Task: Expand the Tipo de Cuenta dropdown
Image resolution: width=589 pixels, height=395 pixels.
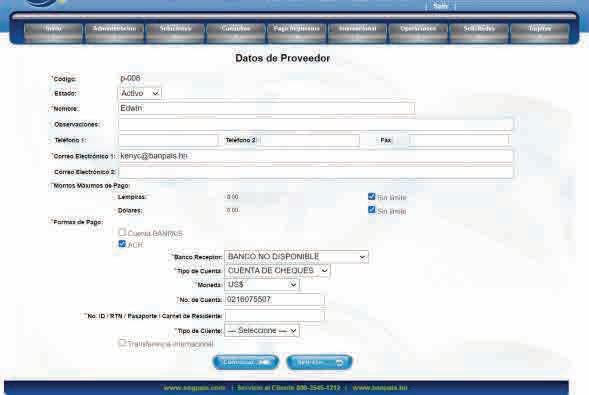Action: (277, 271)
